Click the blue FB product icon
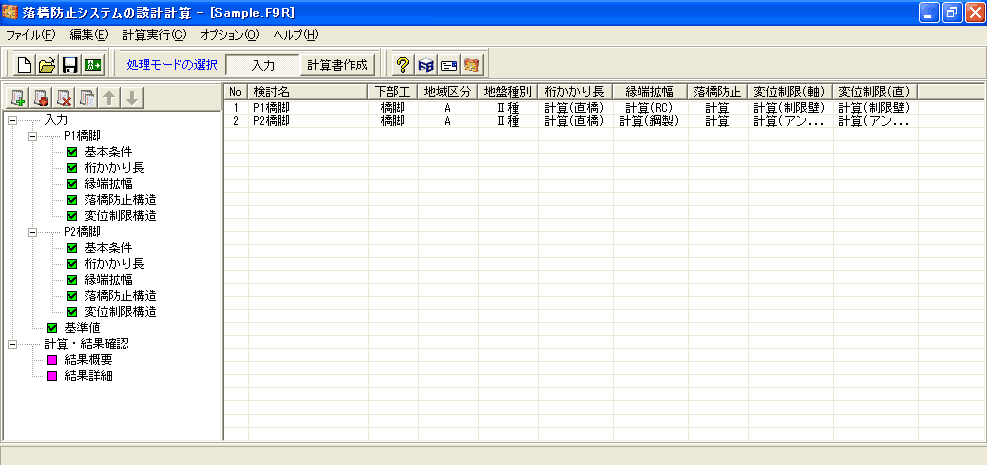 point(426,65)
